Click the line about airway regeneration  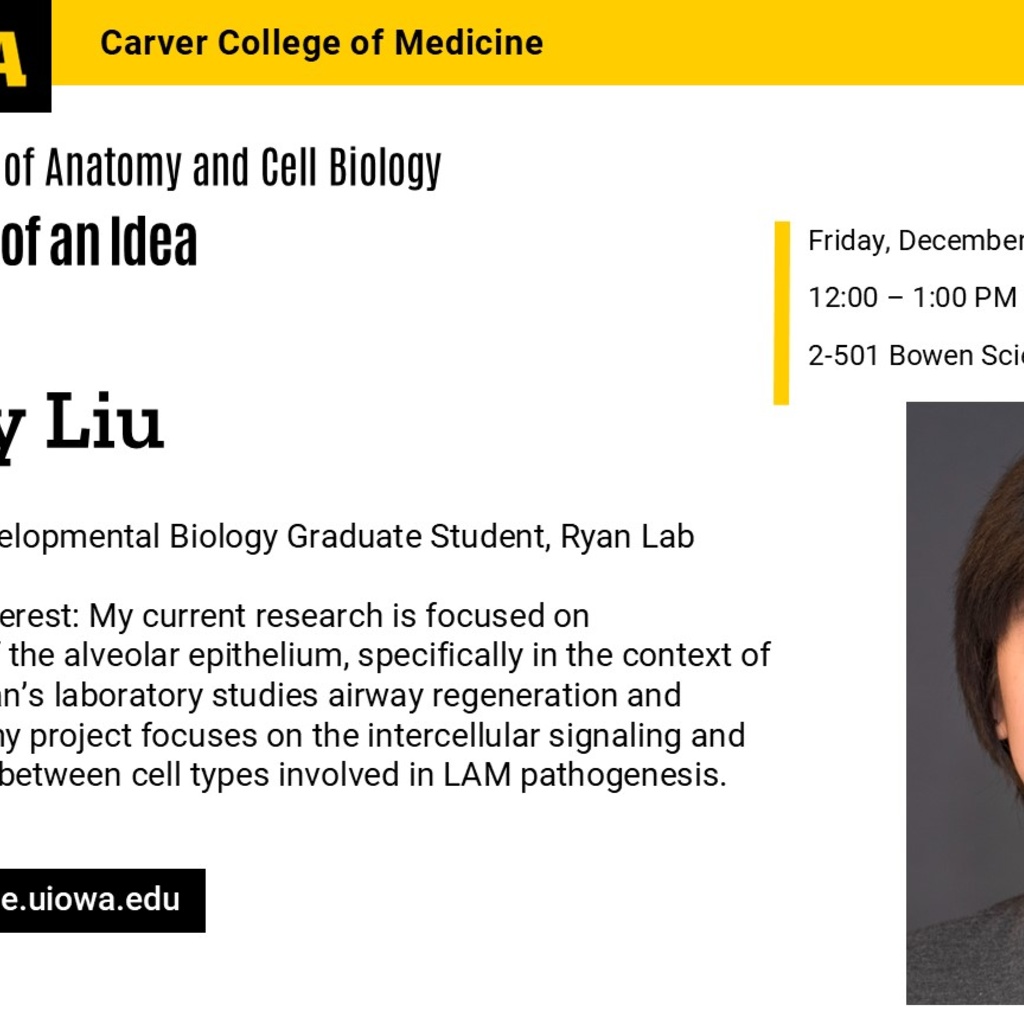coord(340,696)
